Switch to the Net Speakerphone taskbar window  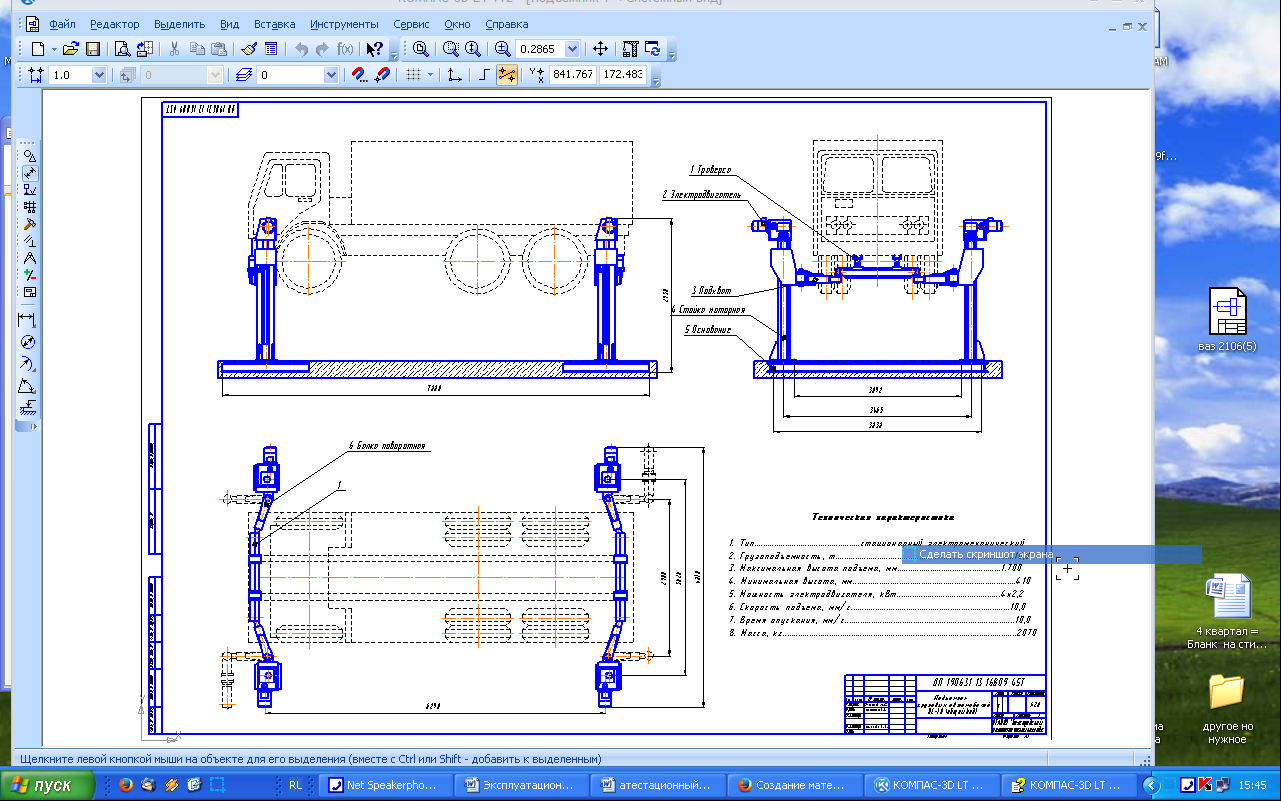[x=384, y=785]
